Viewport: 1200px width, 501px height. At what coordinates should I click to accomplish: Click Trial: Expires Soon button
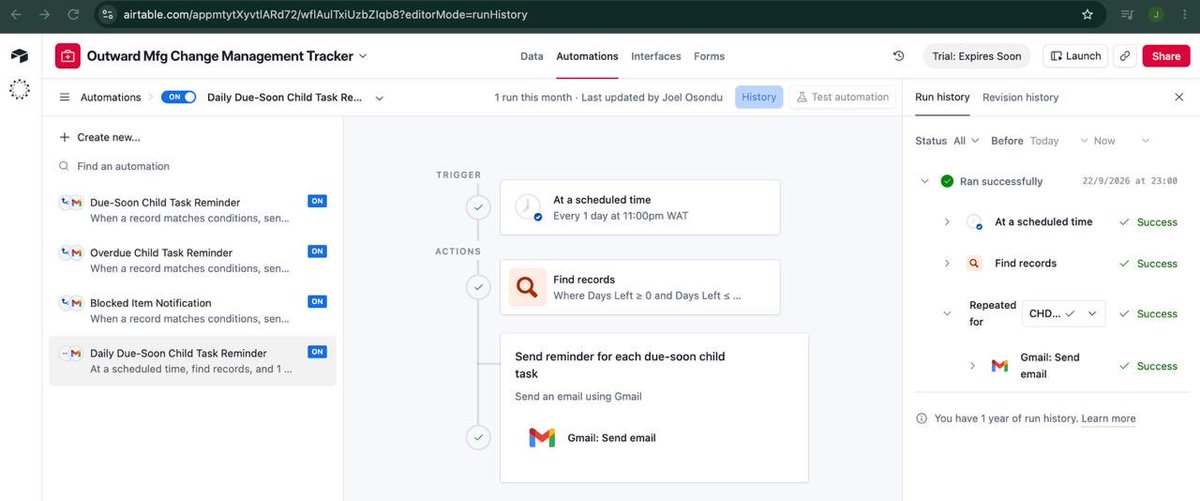point(976,56)
